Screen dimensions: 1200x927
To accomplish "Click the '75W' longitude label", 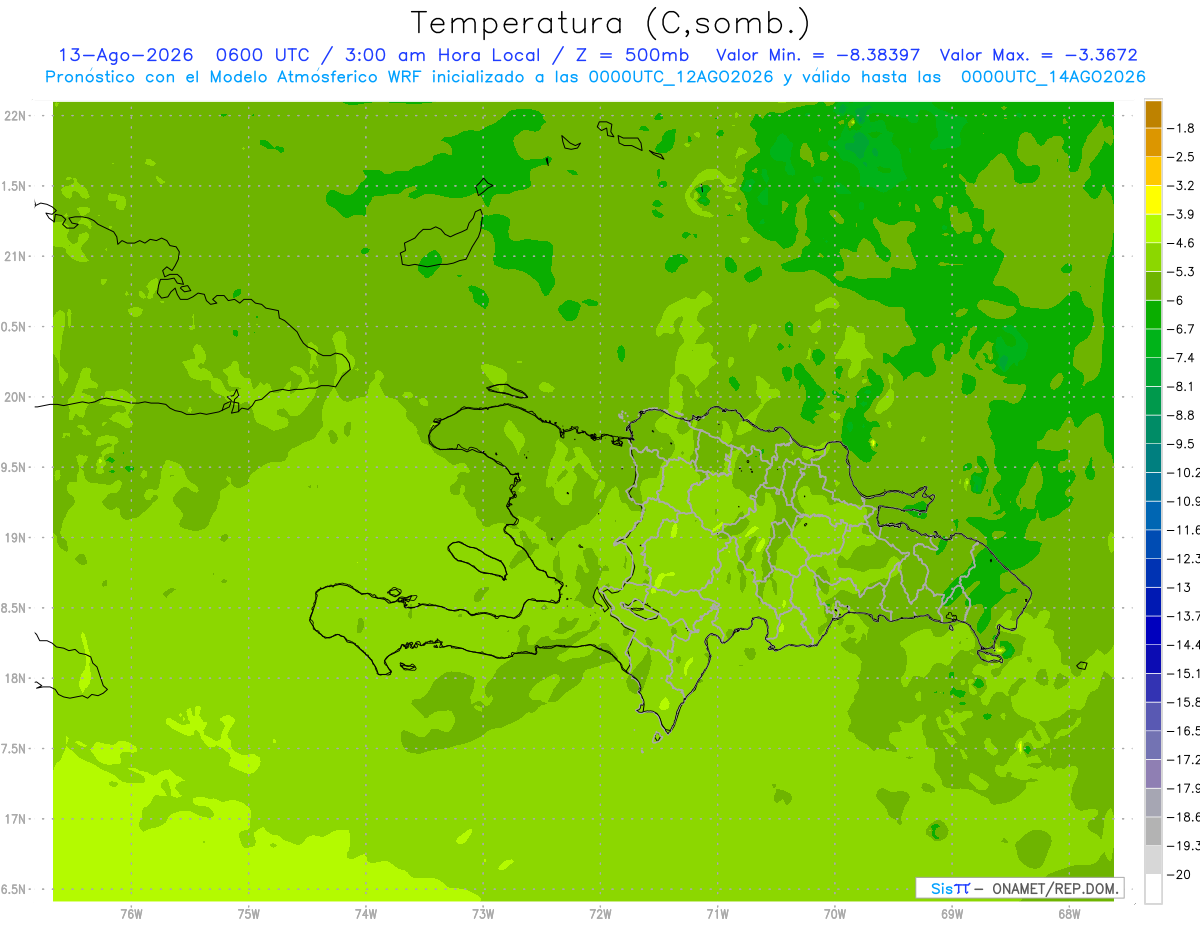I will coord(248,913).
